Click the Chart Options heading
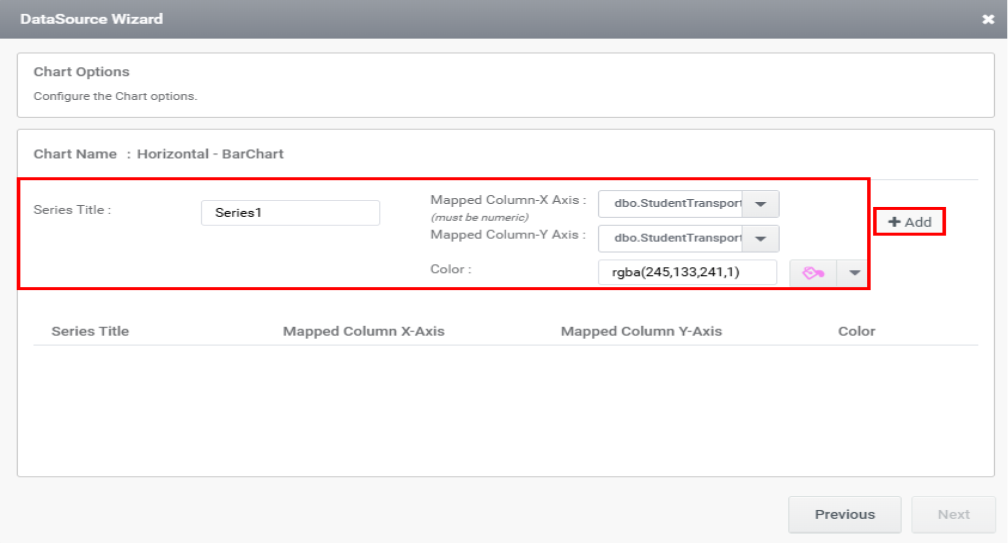 tap(82, 72)
